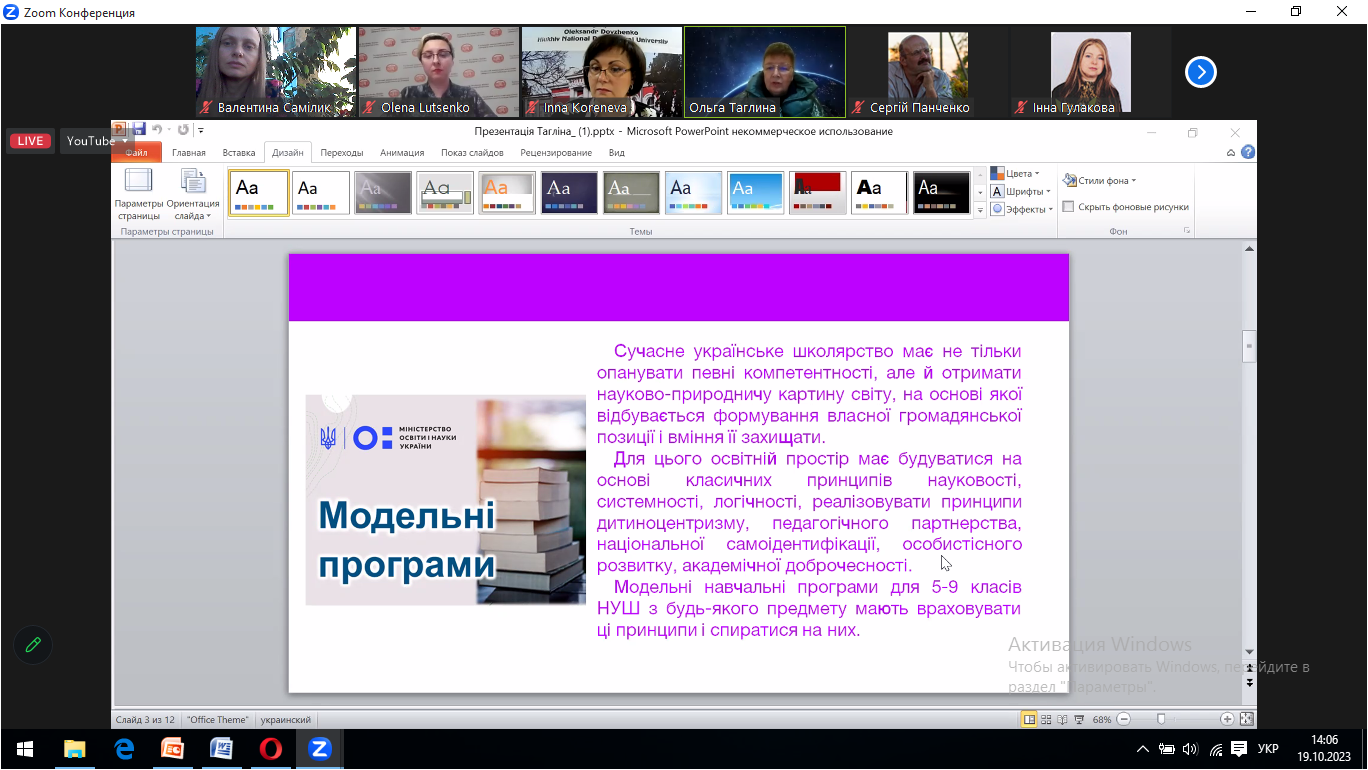Check the Скрыть фоновые рисунки checkbox
This screenshot has width=1368, height=770.
[x=1068, y=207]
